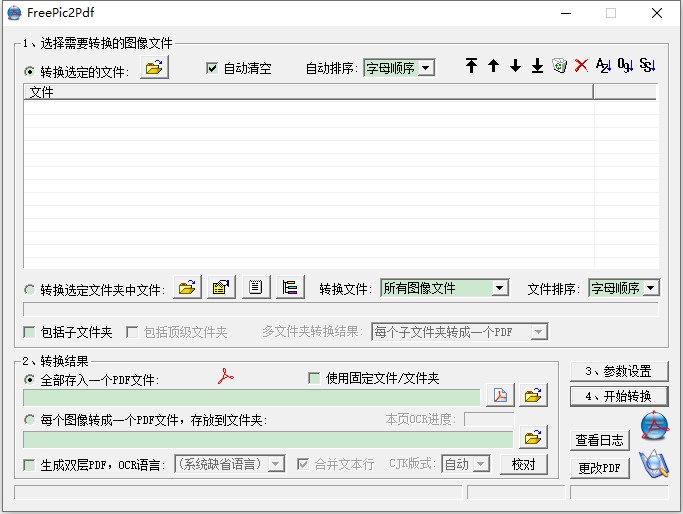Open files to convert via folder icon
This screenshot has height=514, width=683.
(x=154, y=68)
